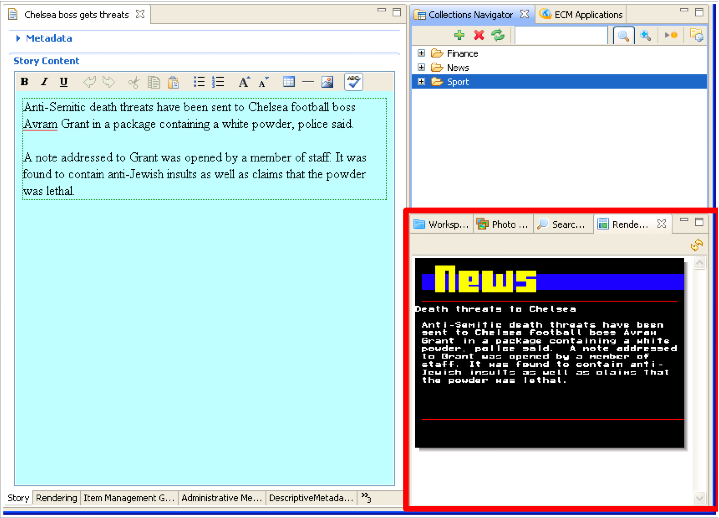Click the undo arrow icon
719x518 pixels.
coord(89,83)
